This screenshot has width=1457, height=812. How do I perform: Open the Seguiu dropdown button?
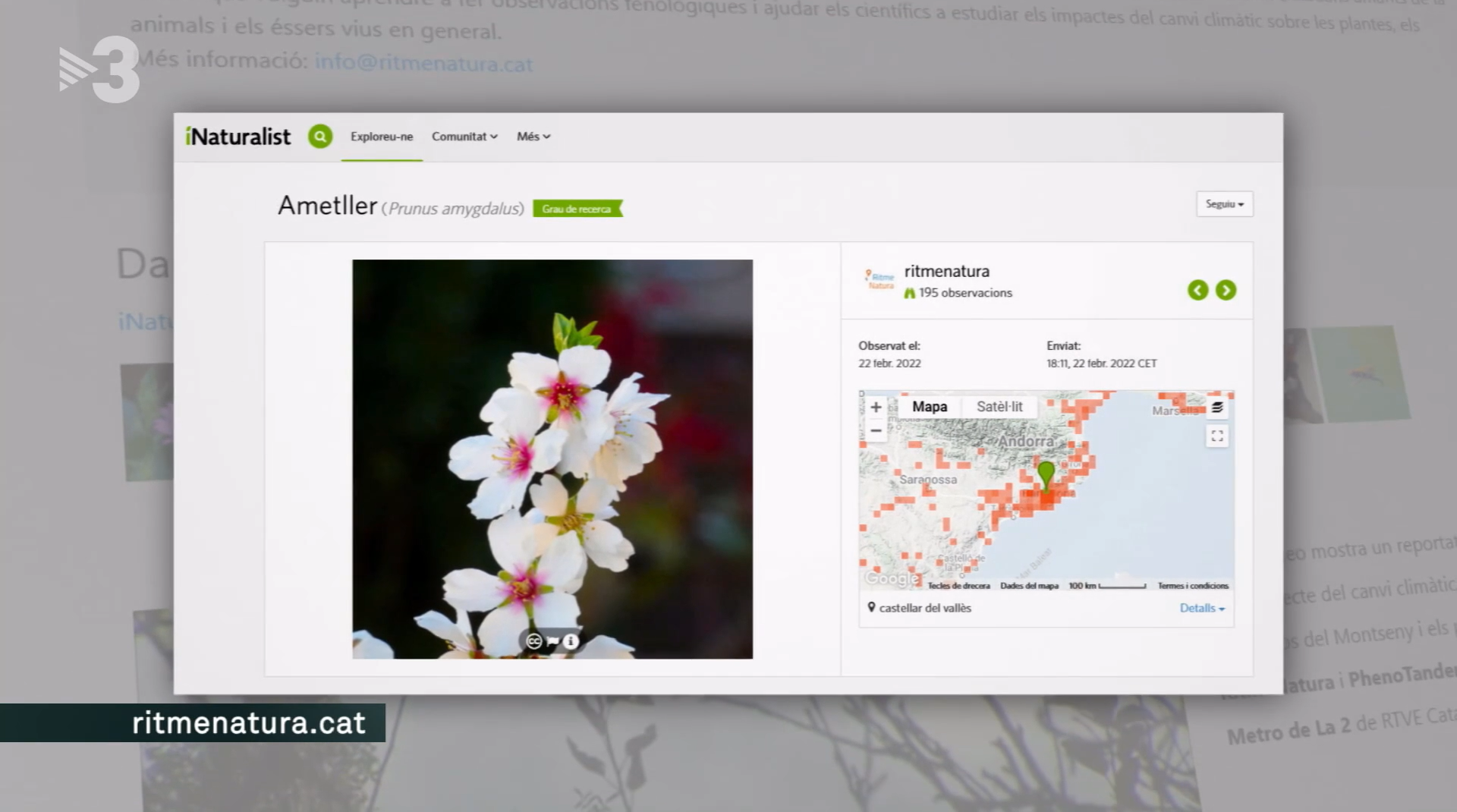1225,204
